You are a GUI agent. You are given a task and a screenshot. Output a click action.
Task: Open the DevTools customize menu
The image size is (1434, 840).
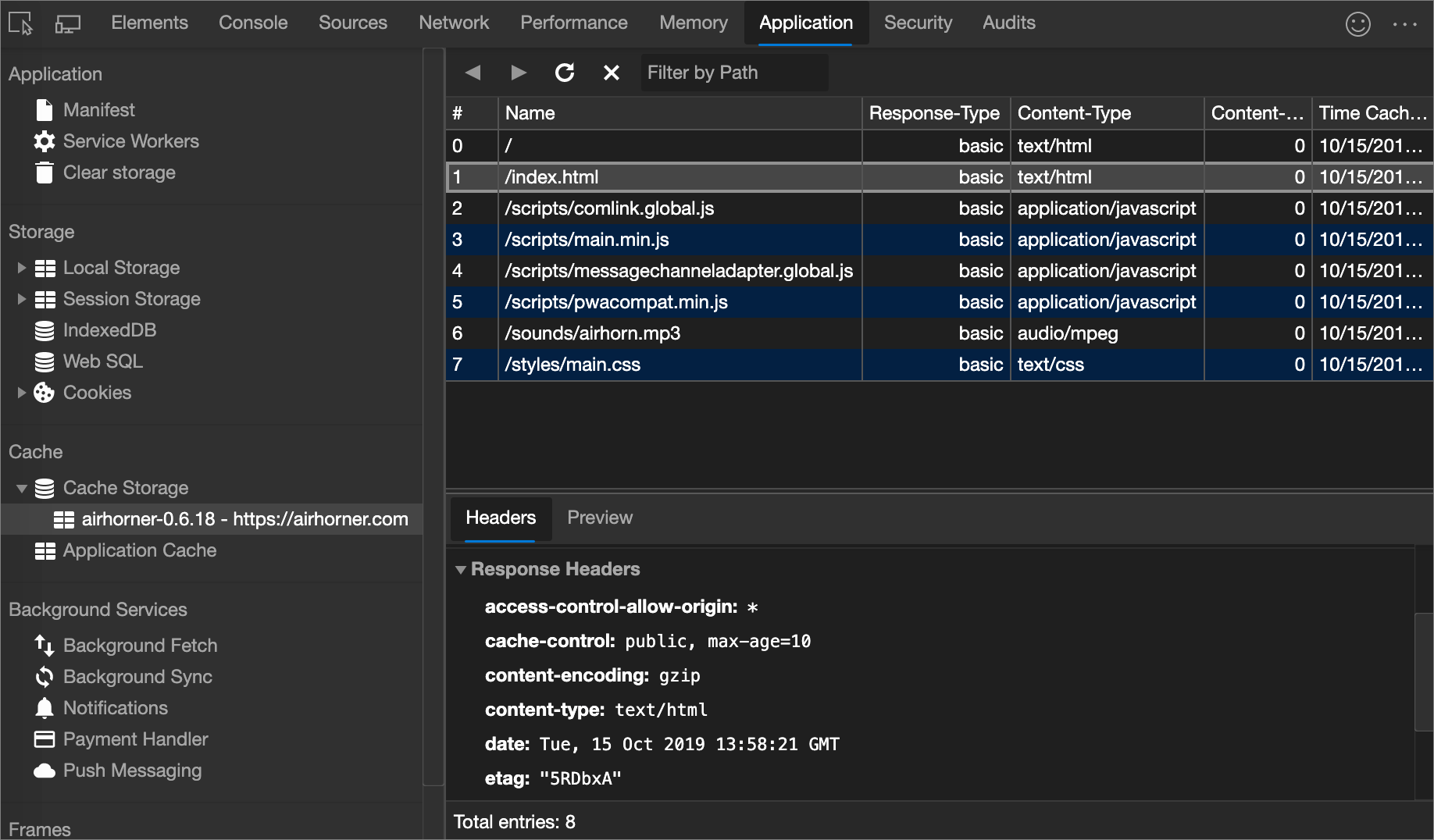[x=1404, y=23]
